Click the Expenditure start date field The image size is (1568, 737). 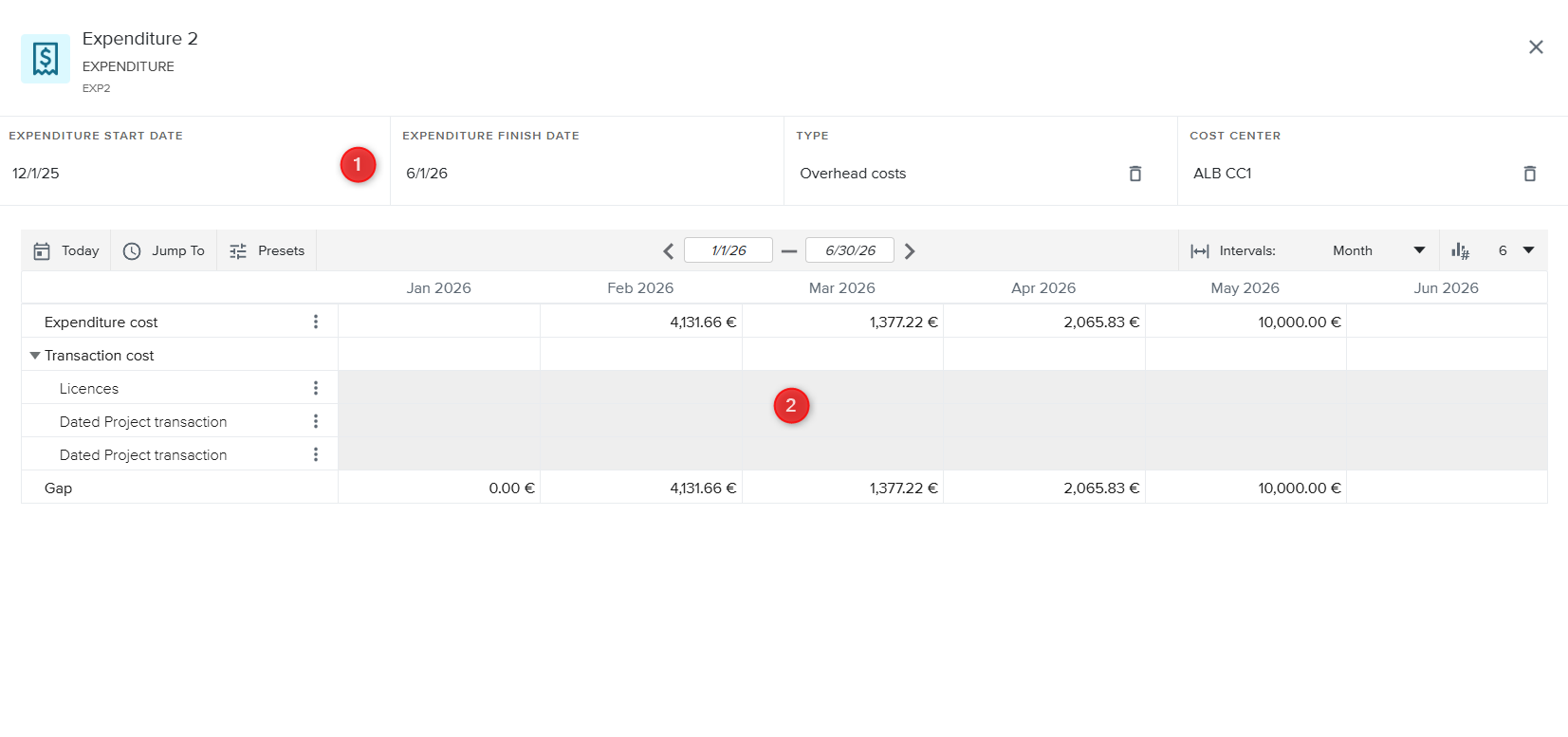tap(171, 174)
